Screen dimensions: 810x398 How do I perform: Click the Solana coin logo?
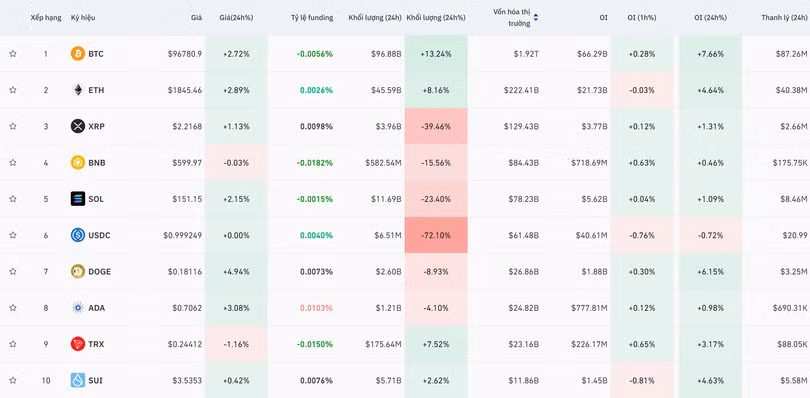click(x=78, y=198)
